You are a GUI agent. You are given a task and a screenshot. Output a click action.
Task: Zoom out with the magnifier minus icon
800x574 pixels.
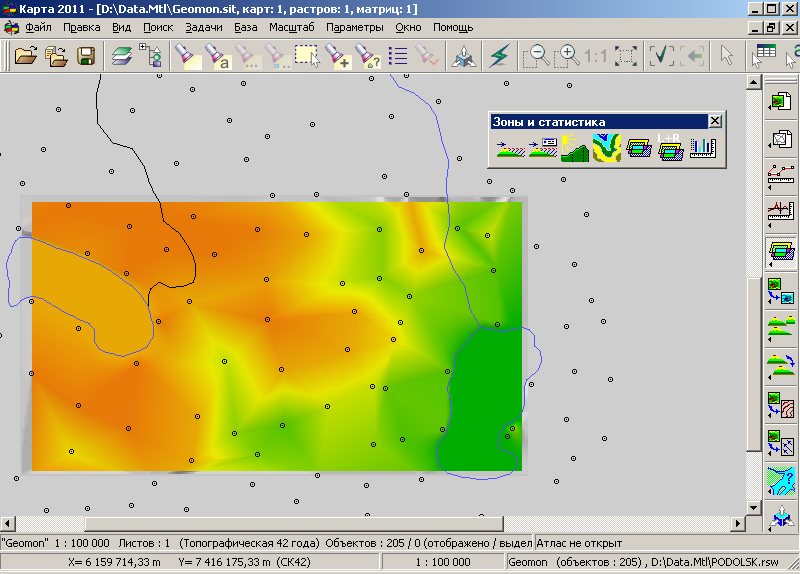(x=536, y=56)
